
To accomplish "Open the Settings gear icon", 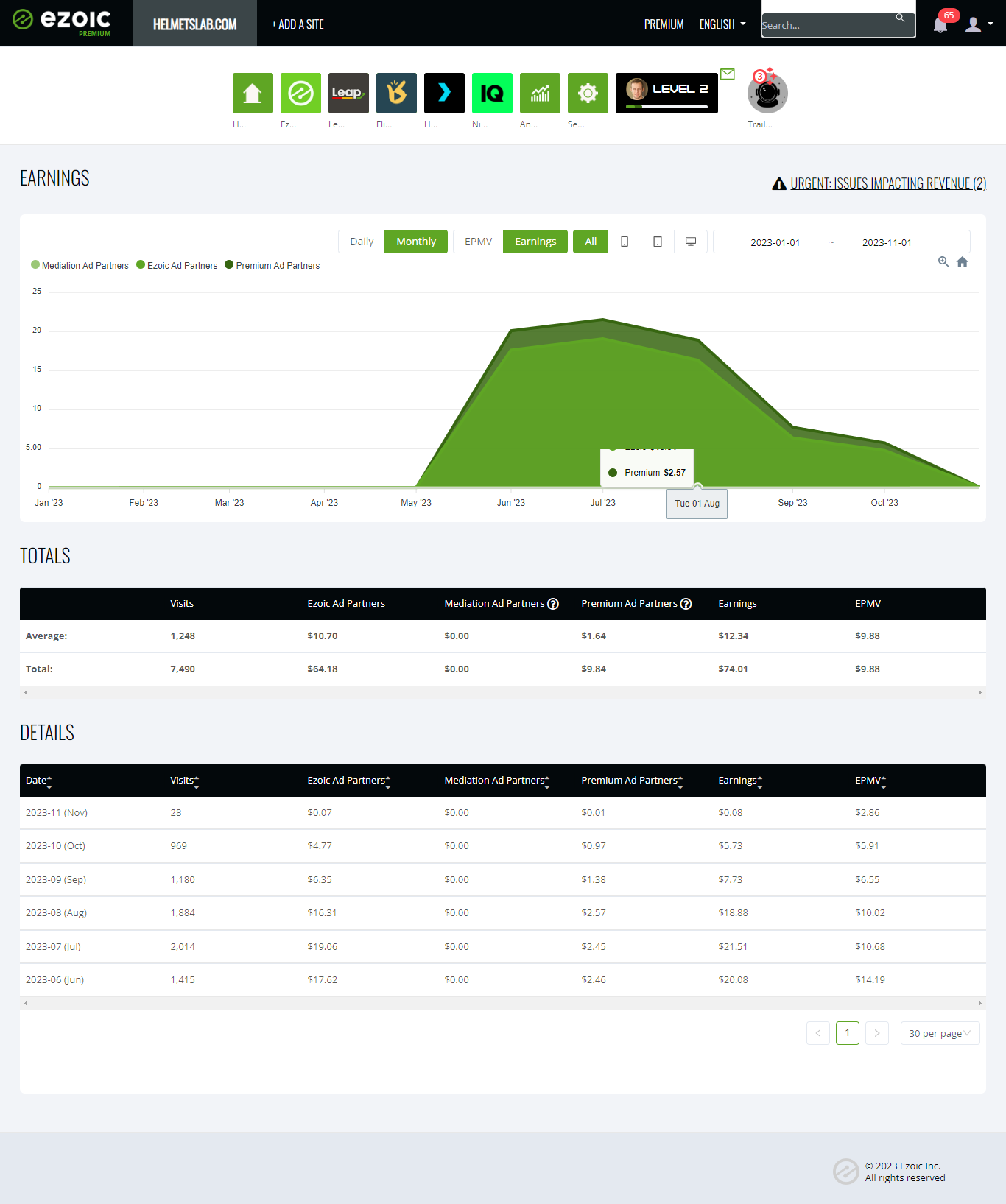I will point(588,93).
